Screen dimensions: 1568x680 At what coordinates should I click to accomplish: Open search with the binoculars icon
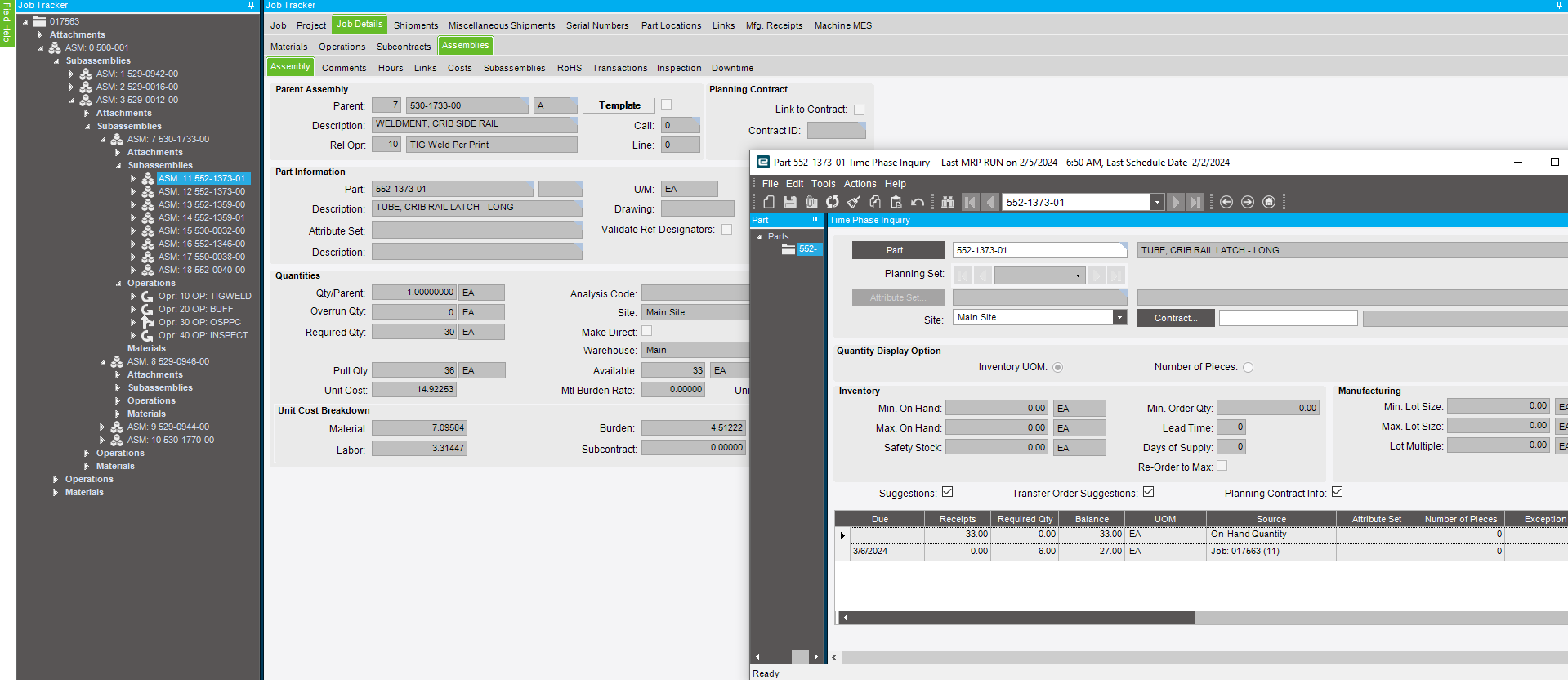948,202
